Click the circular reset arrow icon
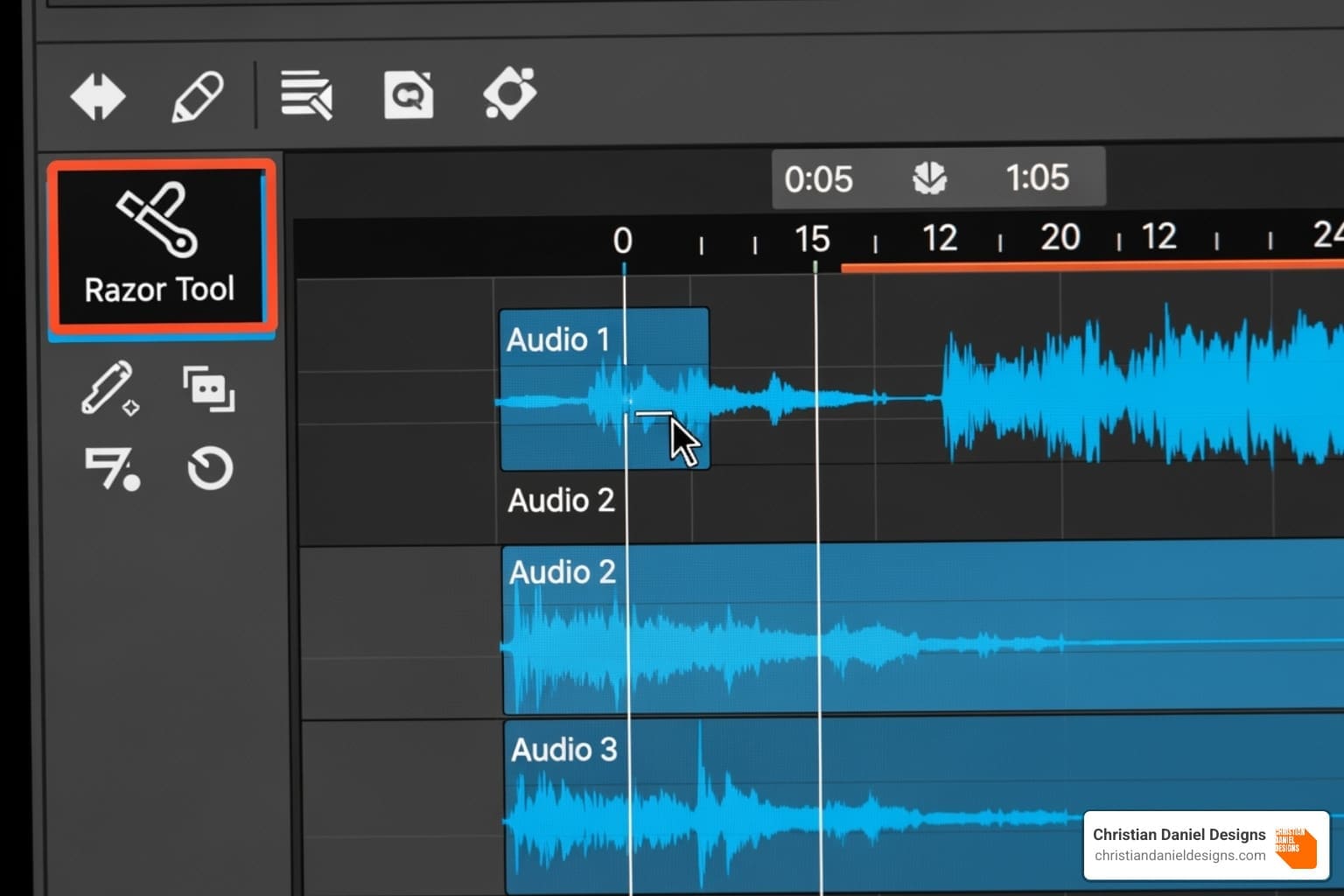Image resolution: width=1344 pixels, height=896 pixels. coord(210,469)
